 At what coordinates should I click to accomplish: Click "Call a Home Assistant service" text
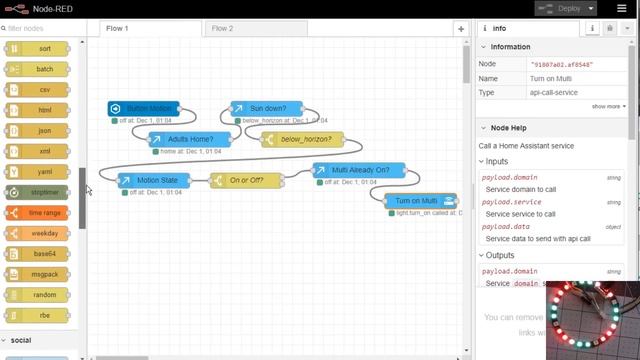point(526,146)
